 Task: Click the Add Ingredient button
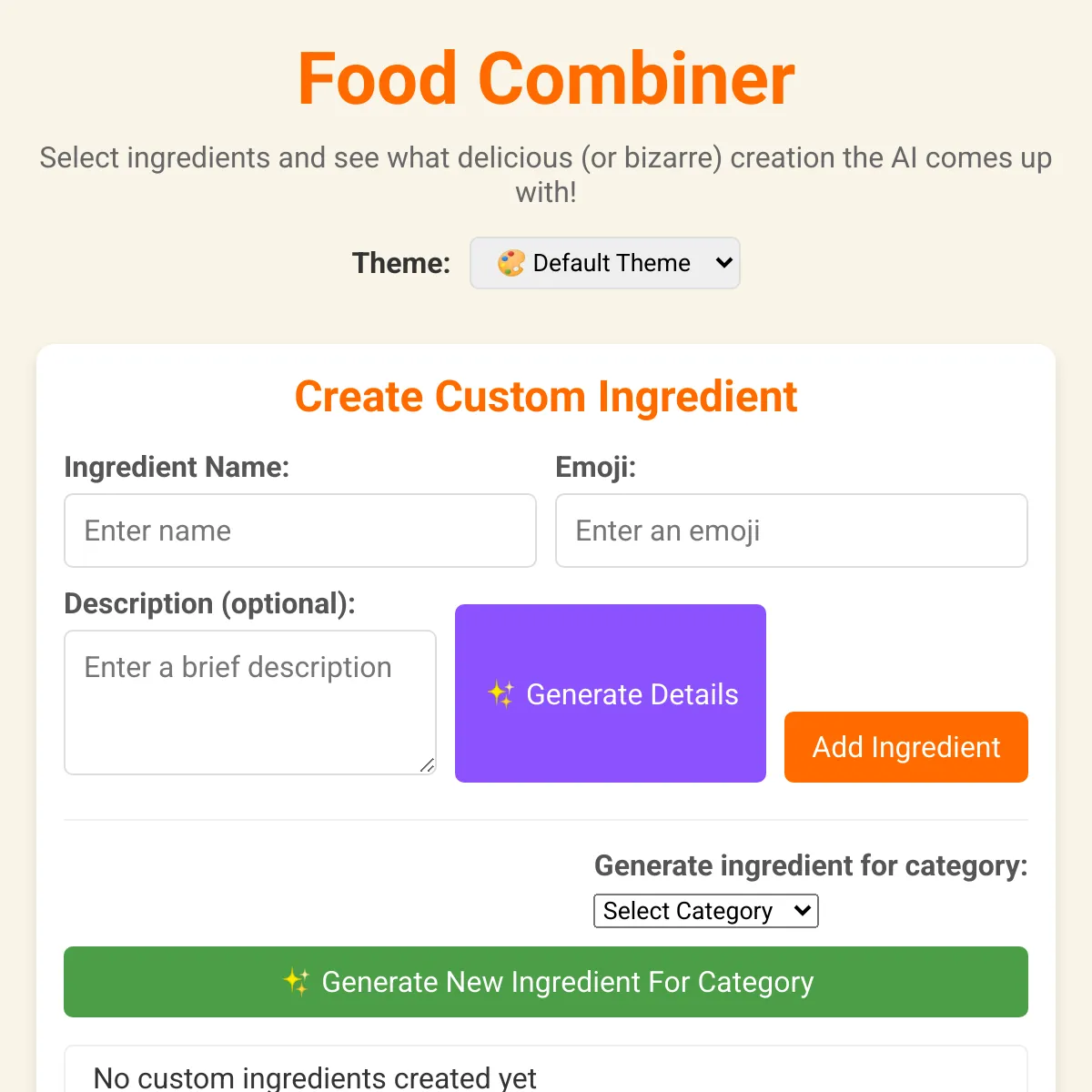(x=906, y=747)
